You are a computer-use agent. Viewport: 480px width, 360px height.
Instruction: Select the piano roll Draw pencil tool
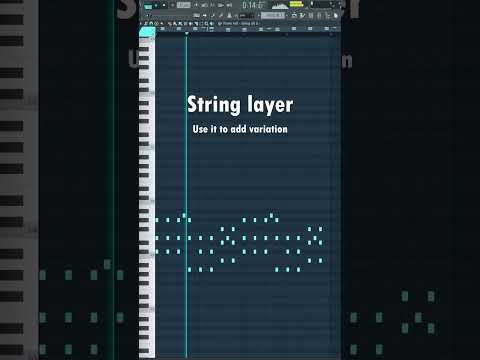[x=169, y=24]
